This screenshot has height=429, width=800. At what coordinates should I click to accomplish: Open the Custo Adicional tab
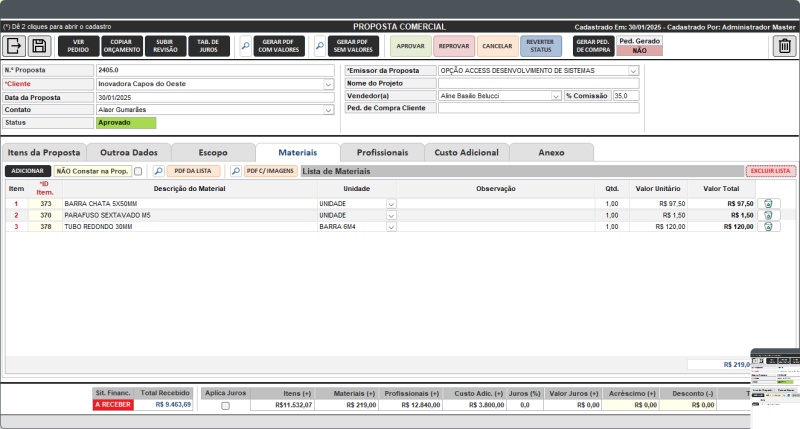466,153
